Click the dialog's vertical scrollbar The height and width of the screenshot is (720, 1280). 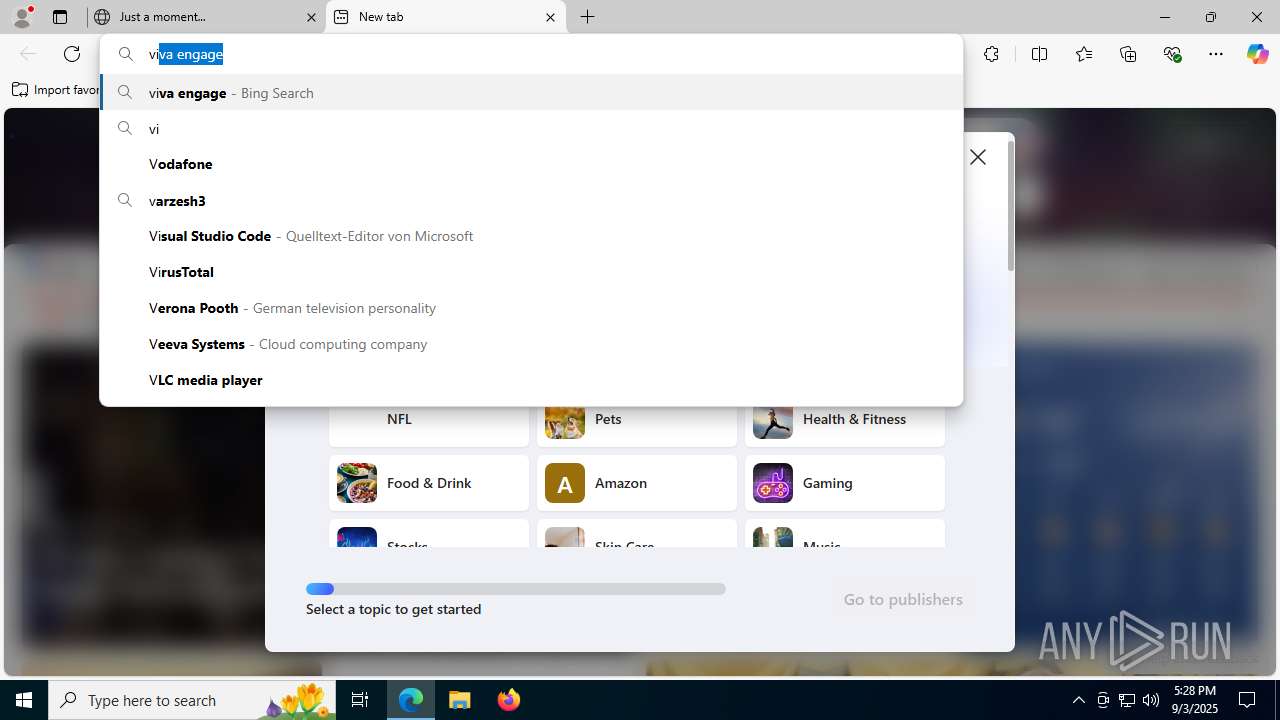point(1010,205)
